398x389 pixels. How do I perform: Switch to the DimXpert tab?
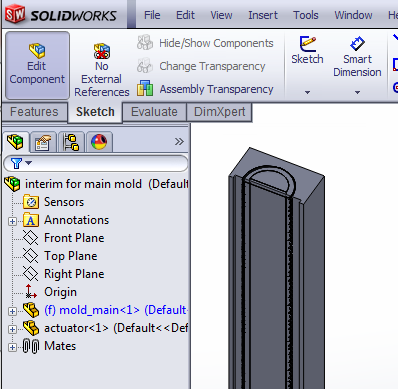(219, 112)
